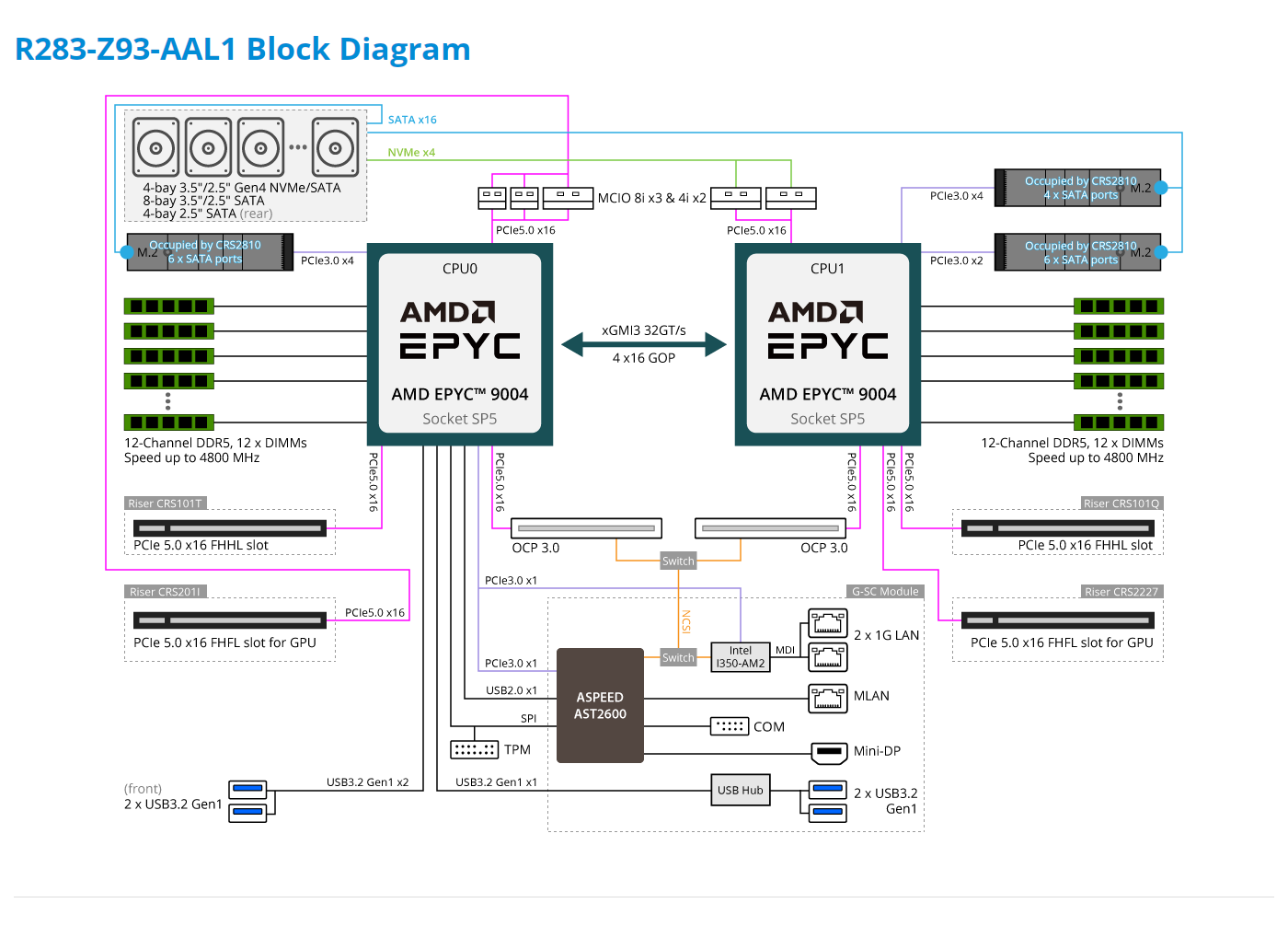Click the NCSI orange label
The image size is (1288, 926).
point(685,621)
